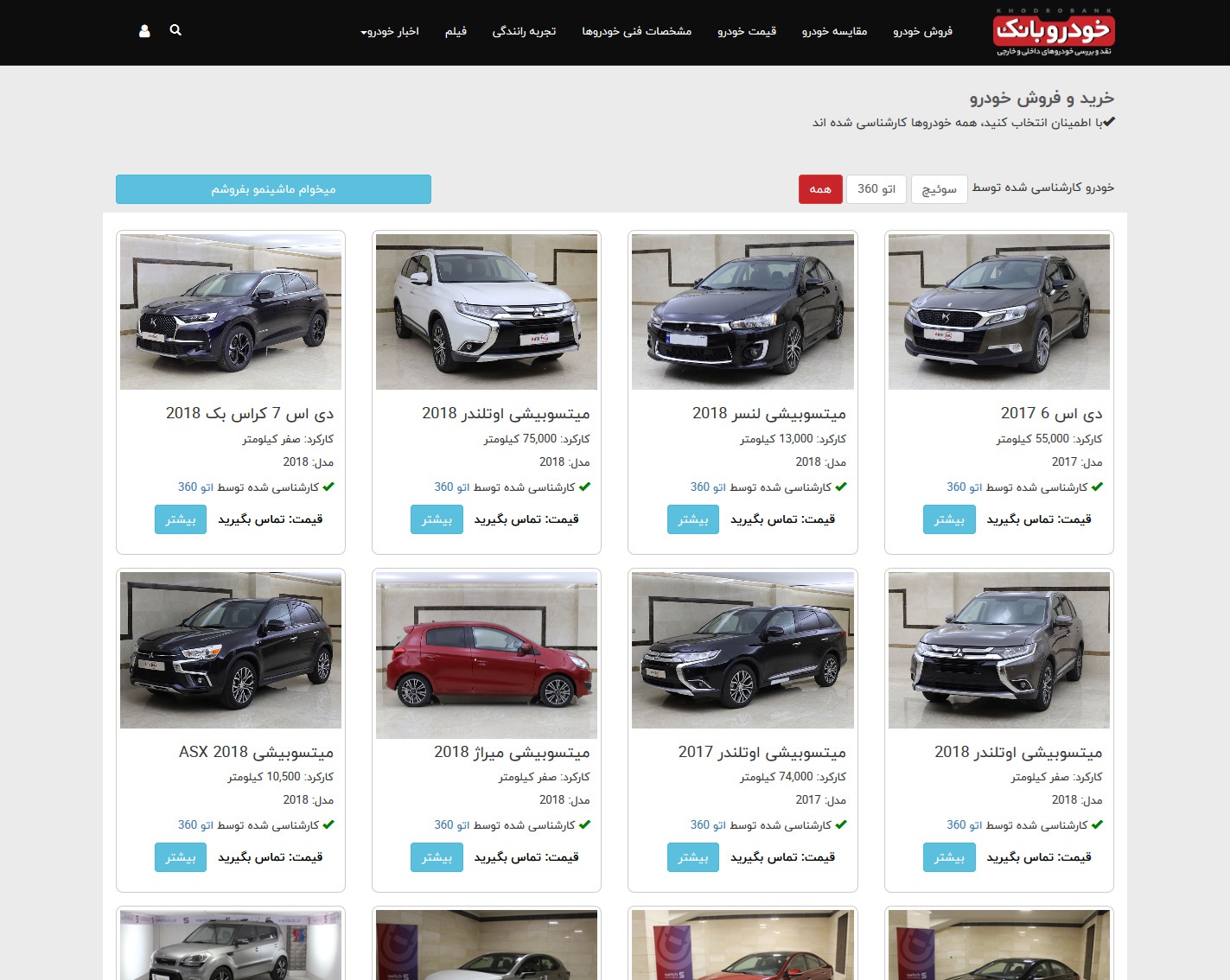The image size is (1230, 980).
Task: Click بیشتر on white اوتلندر 2018 card
Action: tap(437, 519)
